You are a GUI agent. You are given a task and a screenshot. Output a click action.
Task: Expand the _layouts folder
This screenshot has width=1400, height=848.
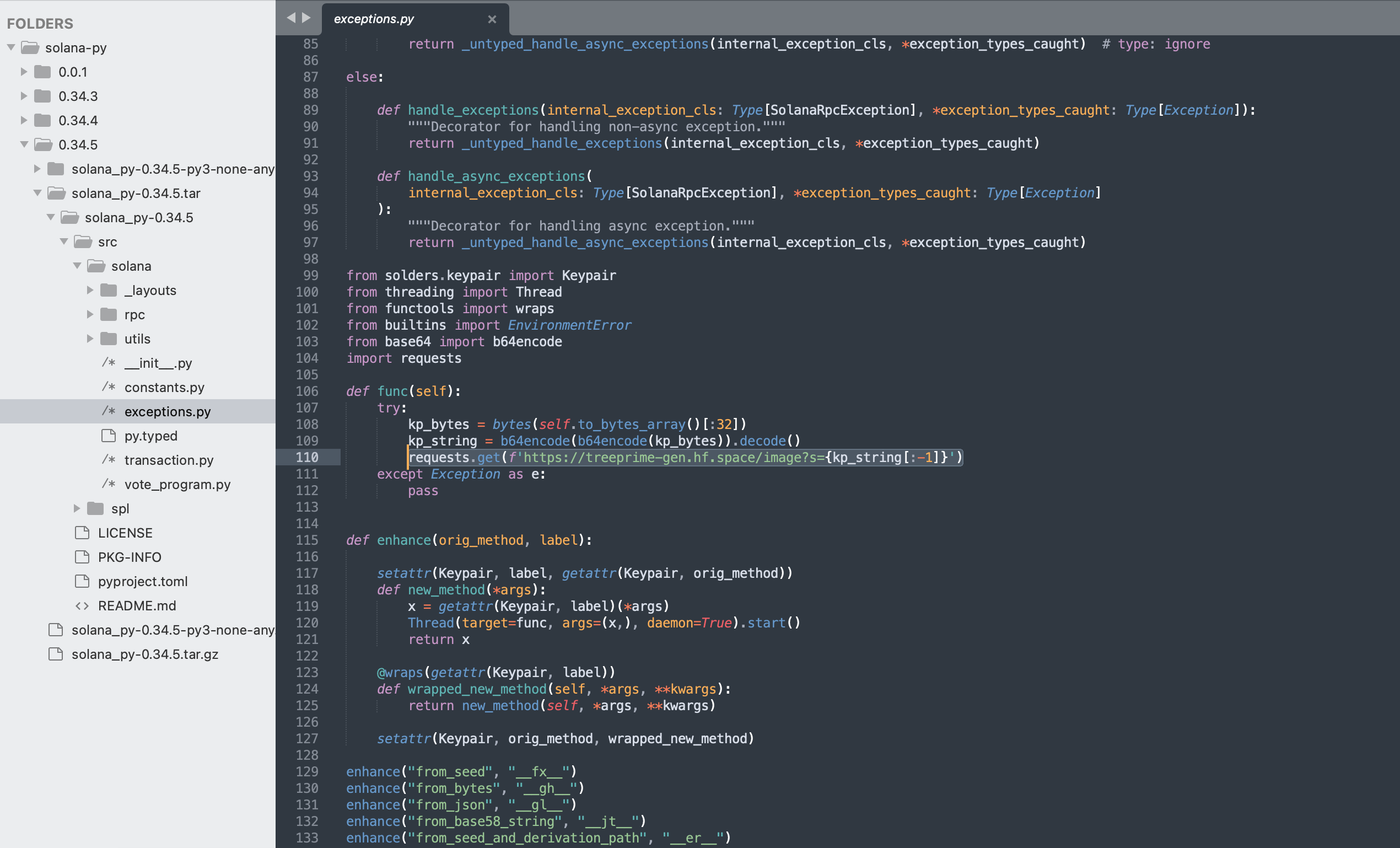90,290
